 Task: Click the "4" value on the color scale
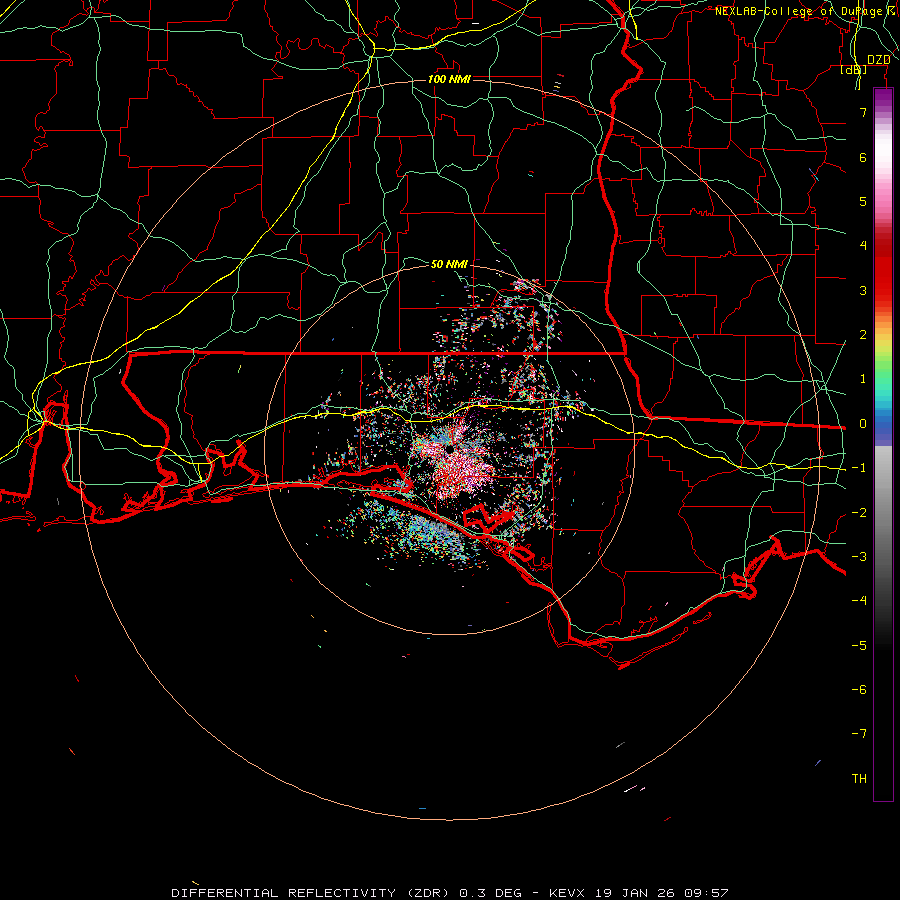pos(863,246)
